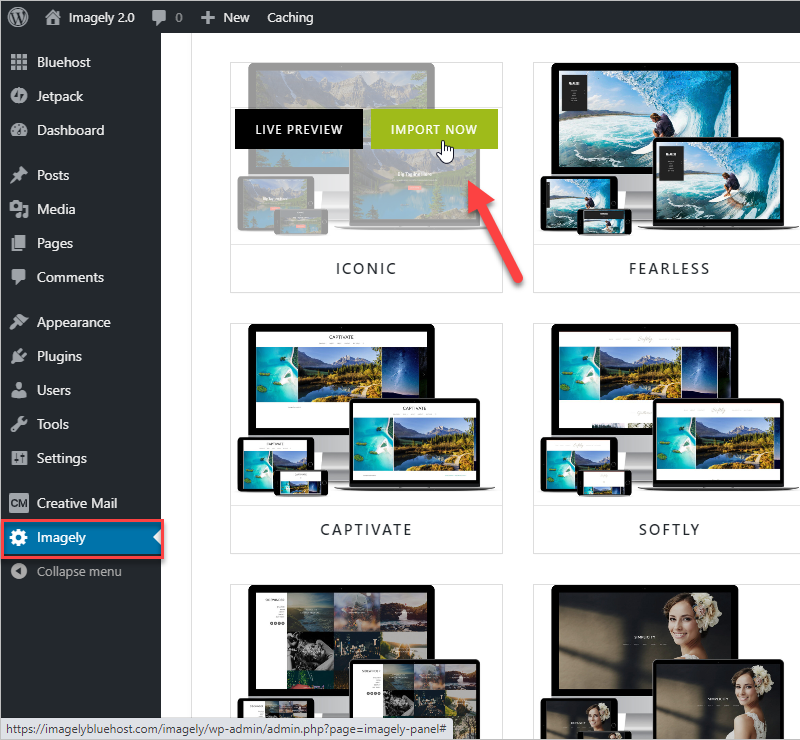Click the Comments speech bubble sidebar icon
The width and height of the screenshot is (800, 740).
click(x=19, y=277)
